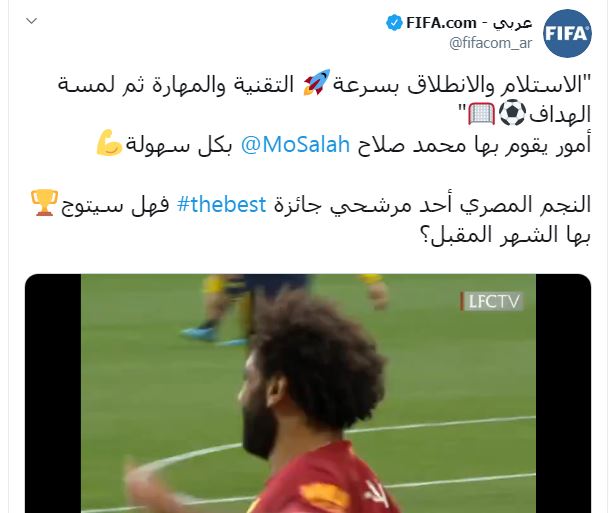Click the soccer ball emoji

pos(512,113)
